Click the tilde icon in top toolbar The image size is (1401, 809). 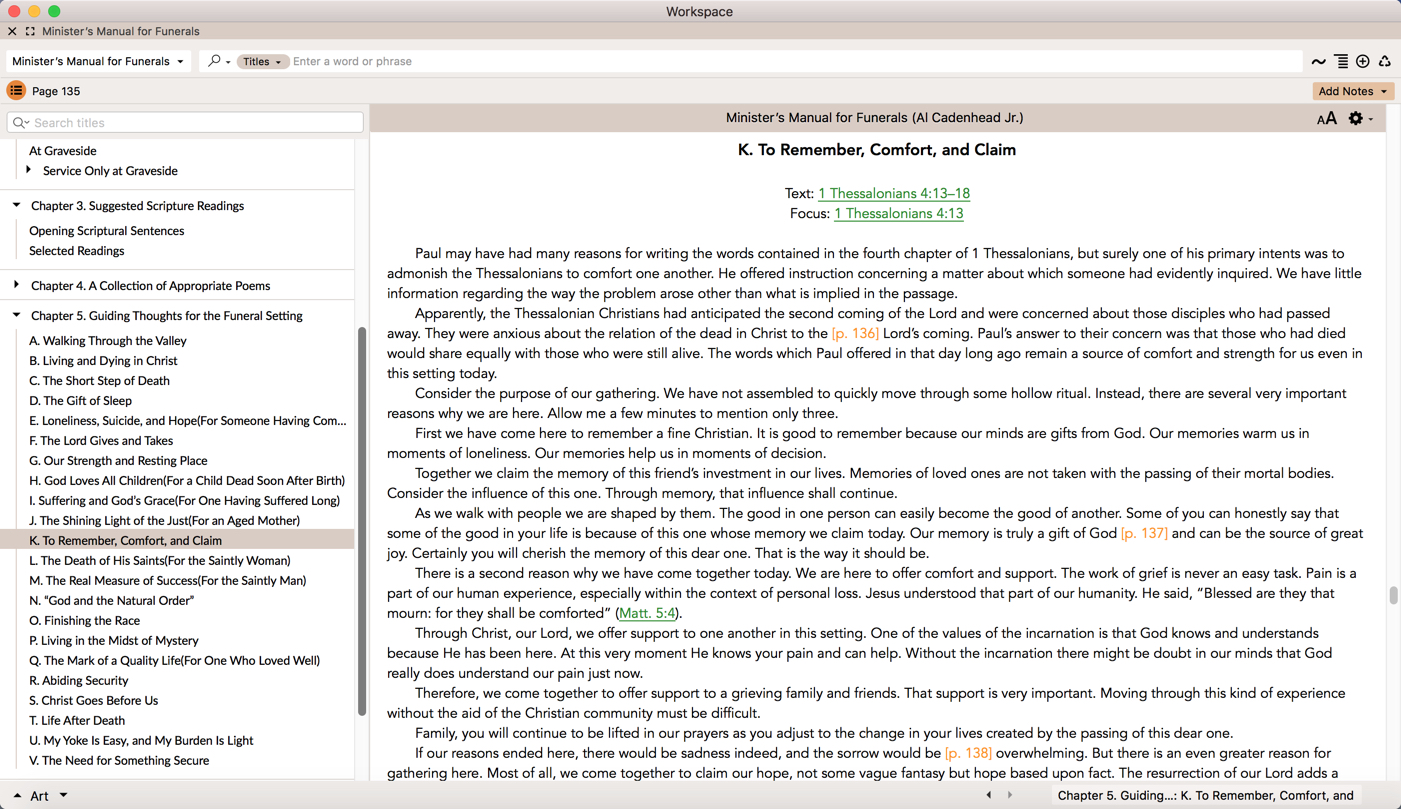coord(1319,62)
